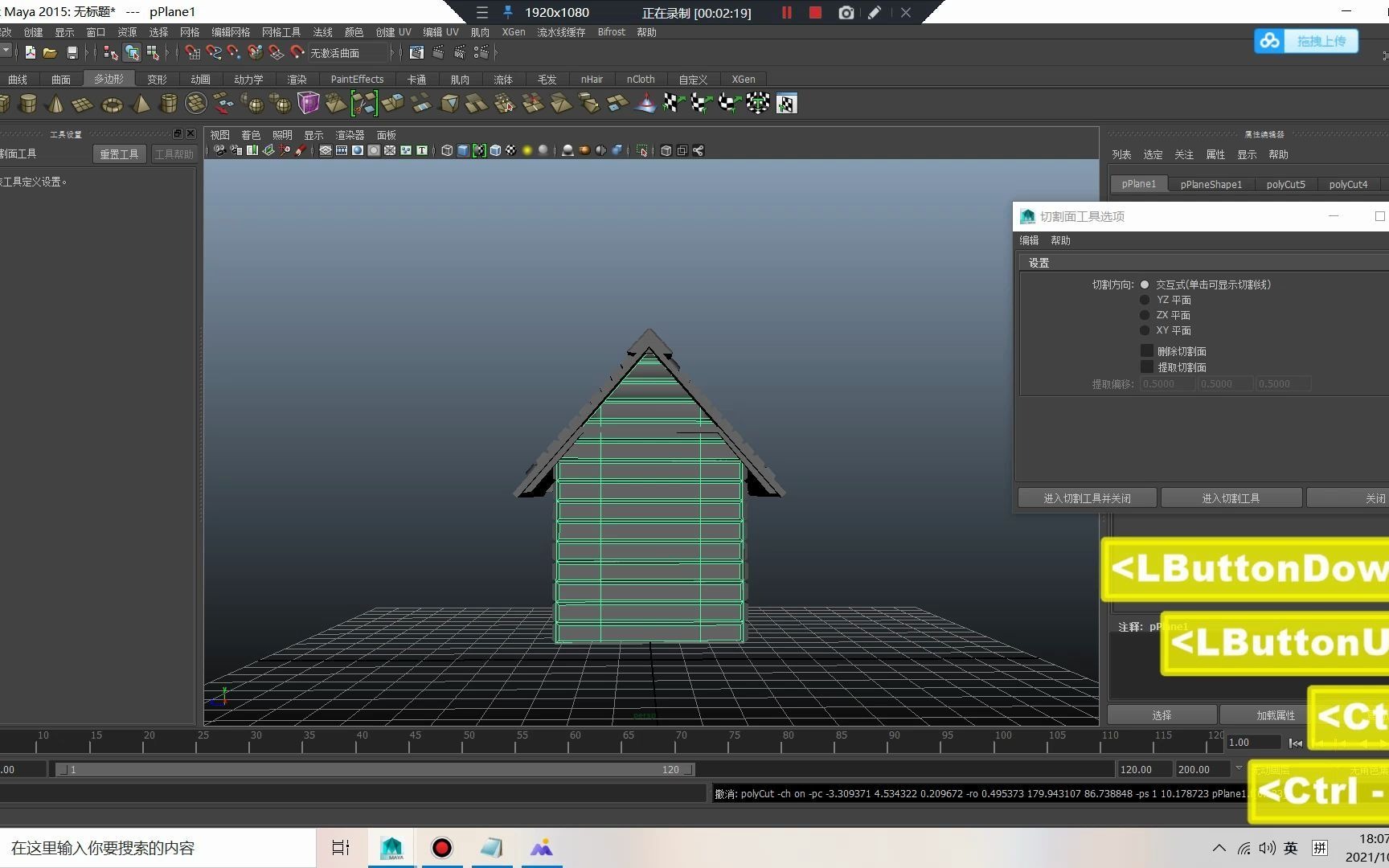Click the New Scene icon
This screenshot has width=1389, height=868.
pyautogui.click(x=31, y=52)
